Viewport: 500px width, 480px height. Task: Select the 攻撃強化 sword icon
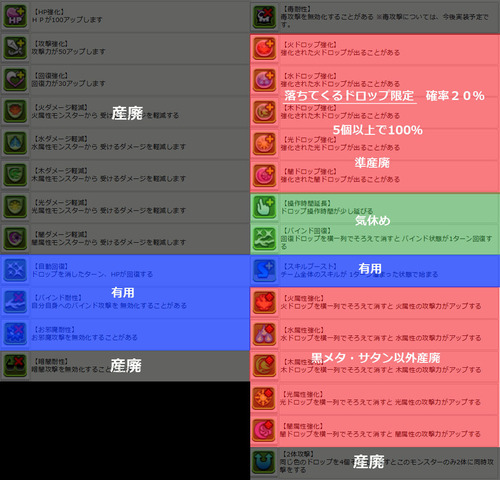tap(15, 48)
